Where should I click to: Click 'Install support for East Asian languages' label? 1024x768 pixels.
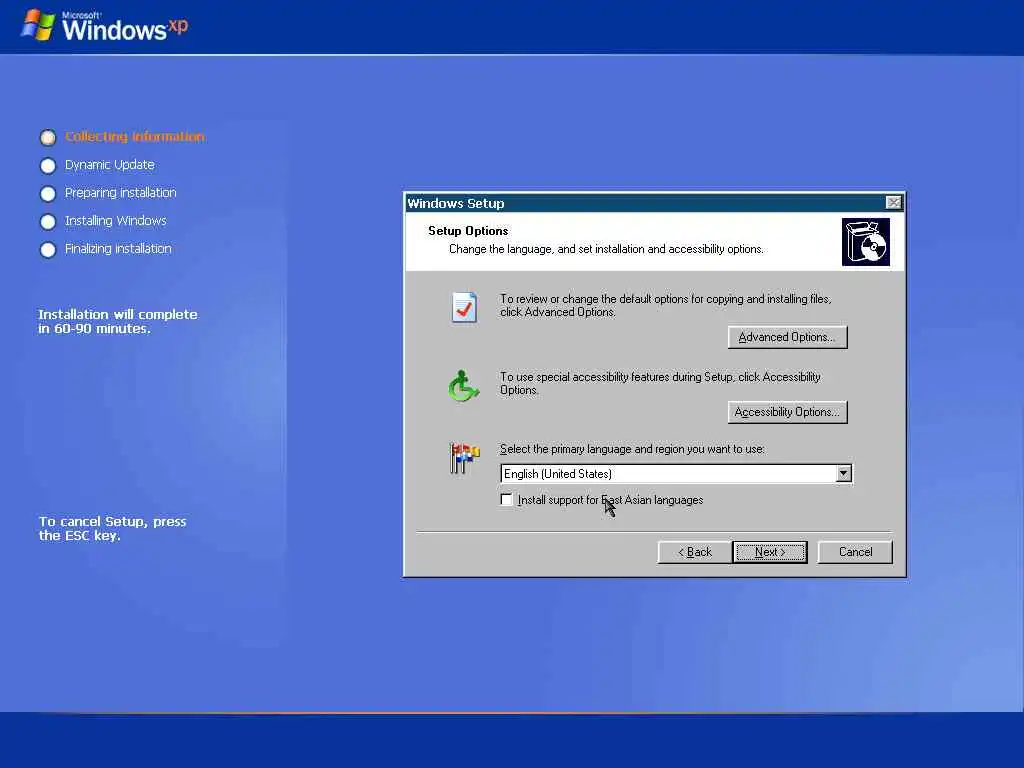click(610, 500)
